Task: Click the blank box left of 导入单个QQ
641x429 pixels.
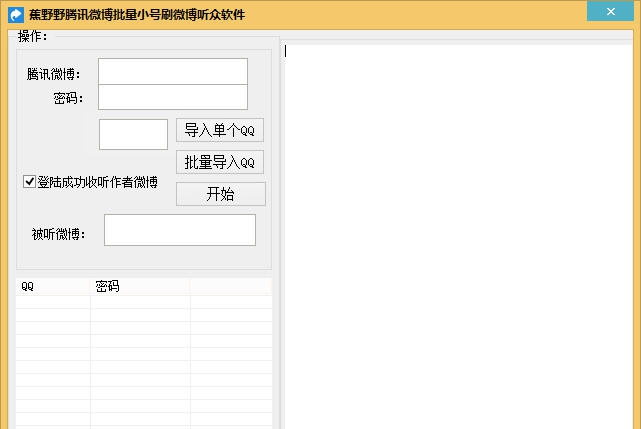Action: (x=133, y=135)
